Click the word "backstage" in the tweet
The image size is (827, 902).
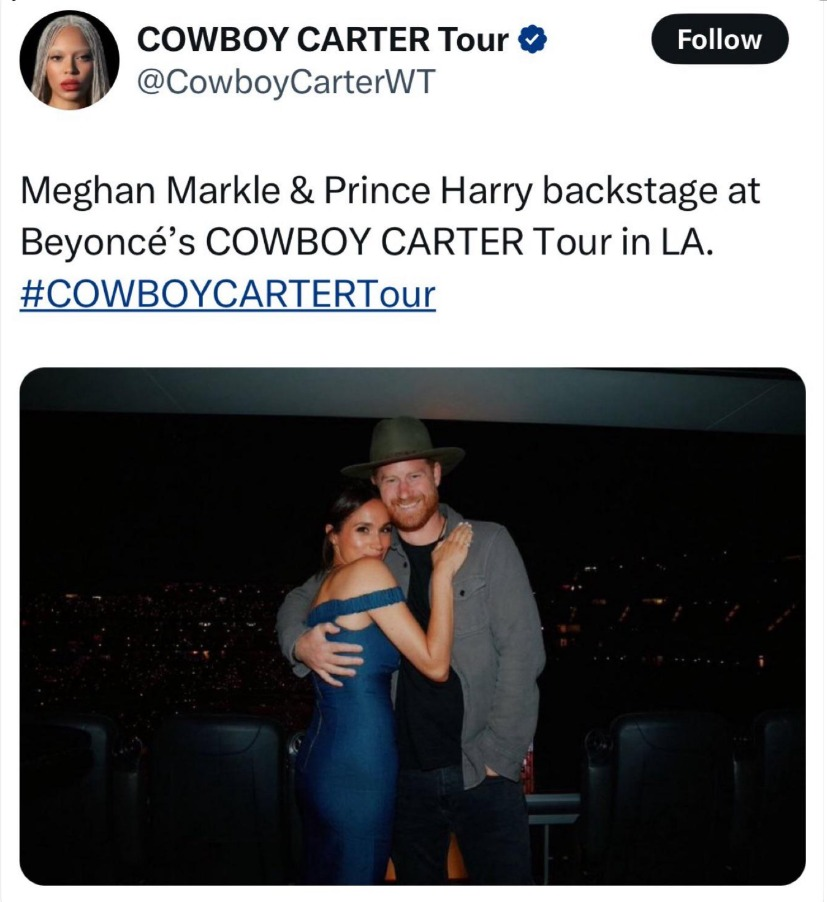638,192
